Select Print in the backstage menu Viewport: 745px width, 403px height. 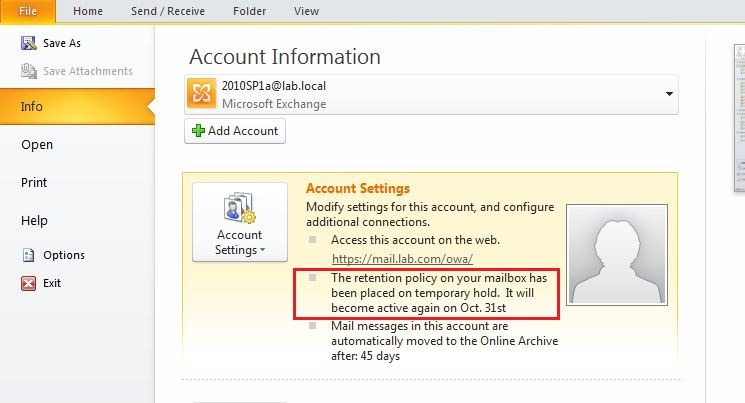pos(34,182)
